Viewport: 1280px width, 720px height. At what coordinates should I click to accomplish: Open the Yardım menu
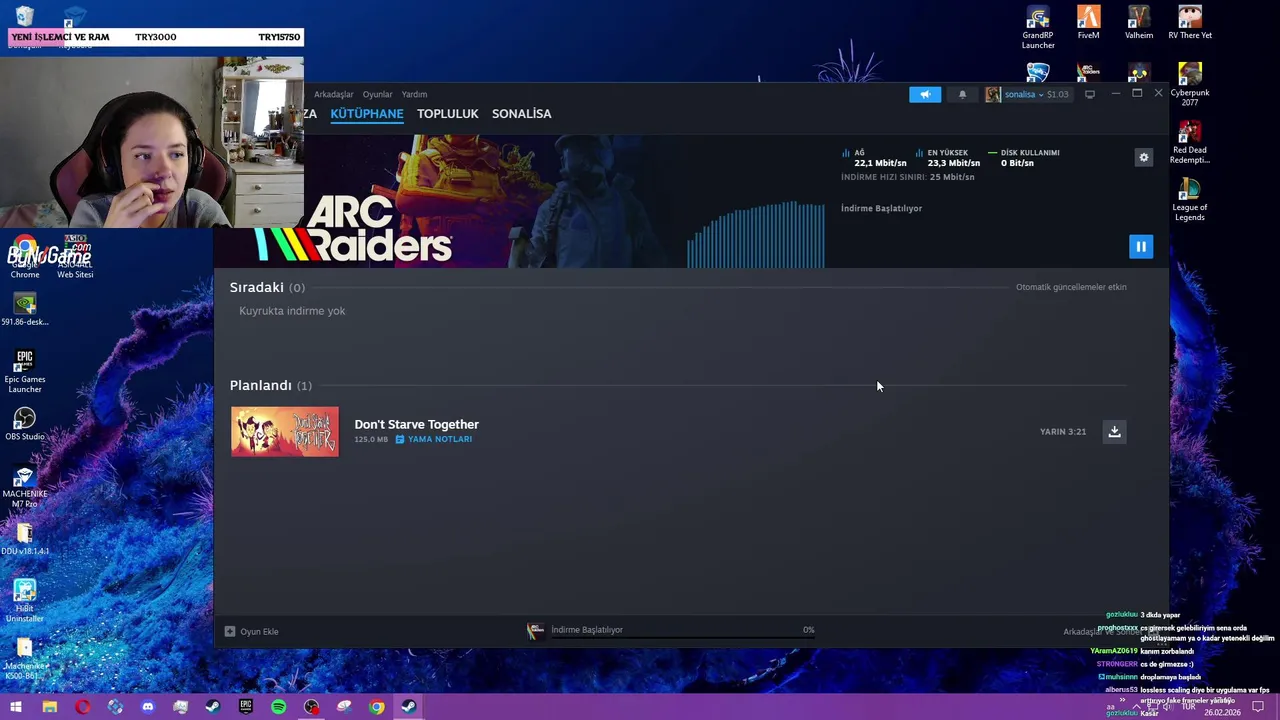click(x=414, y=94)
